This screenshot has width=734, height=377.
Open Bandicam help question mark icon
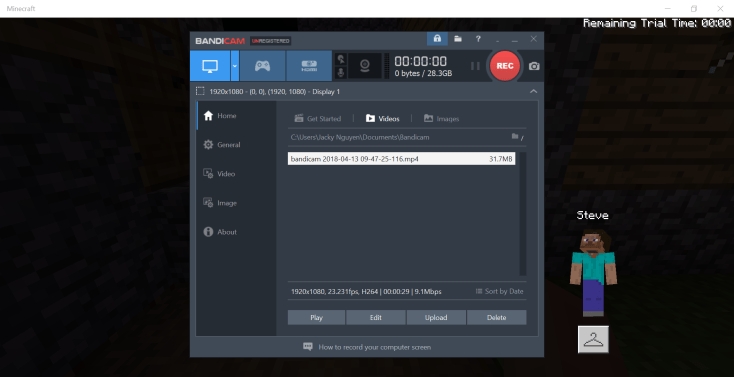tap(478, 39)
